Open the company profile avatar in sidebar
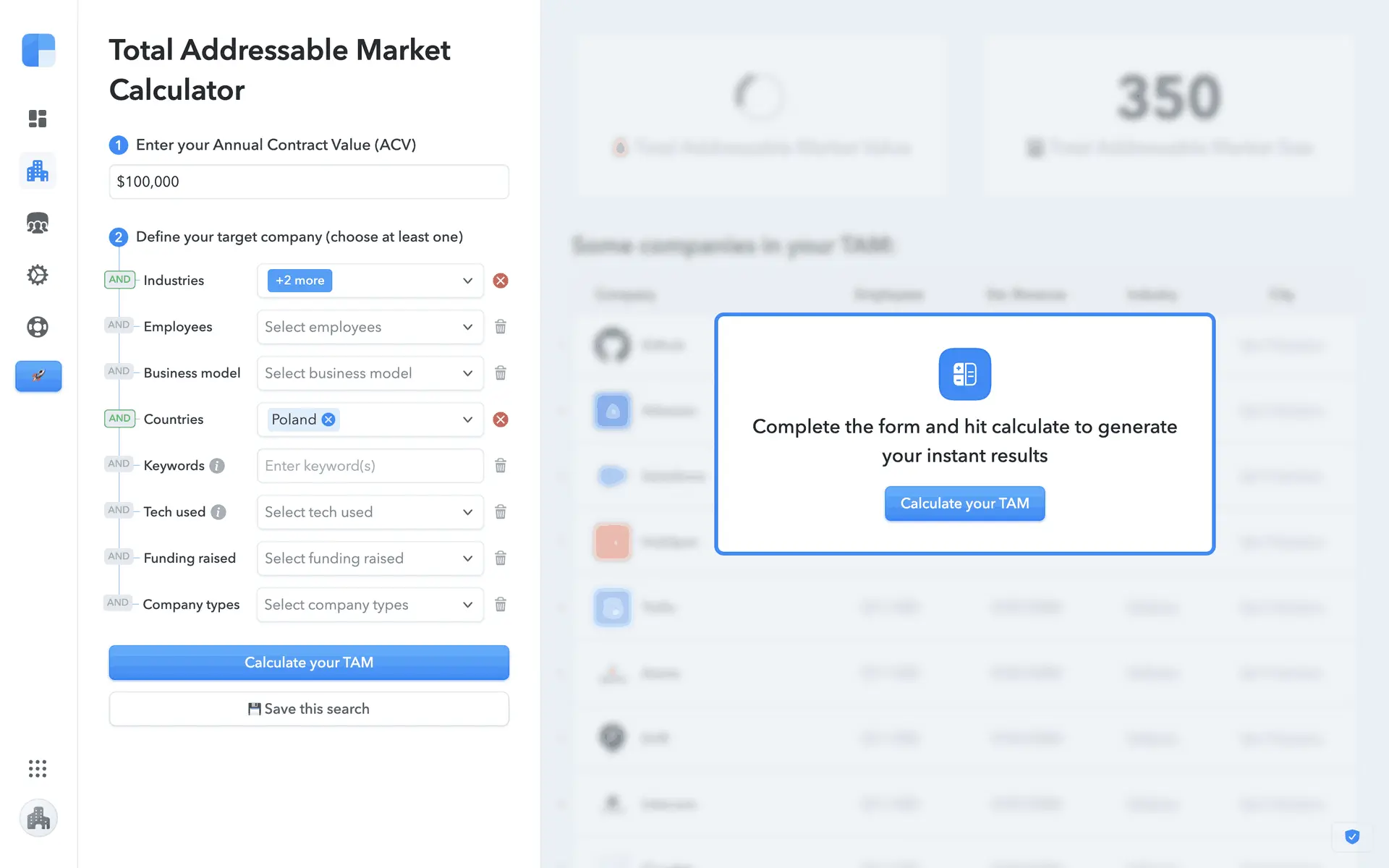This screenshot has width=1389, height=868. [38, 818]
